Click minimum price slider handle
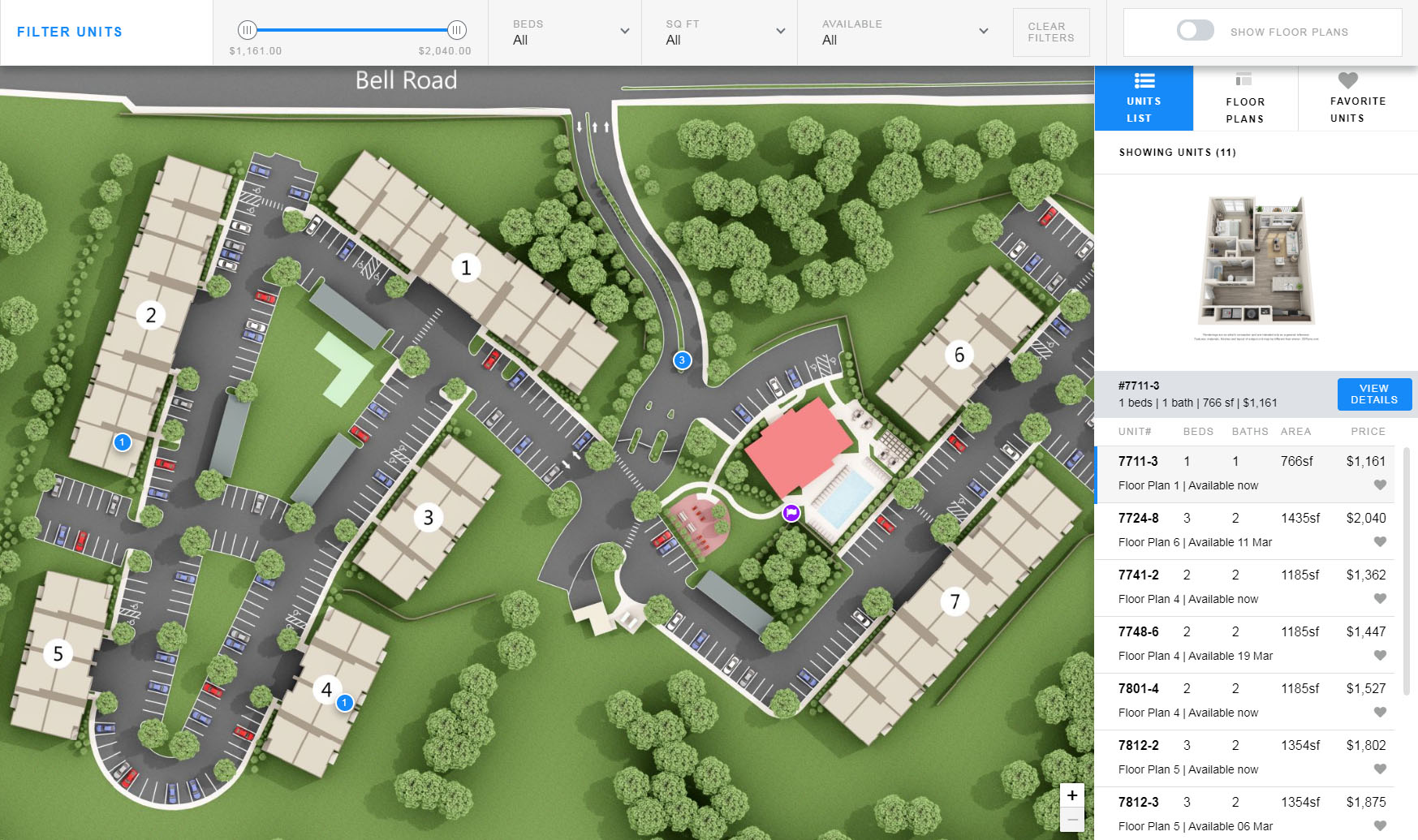 247,30
